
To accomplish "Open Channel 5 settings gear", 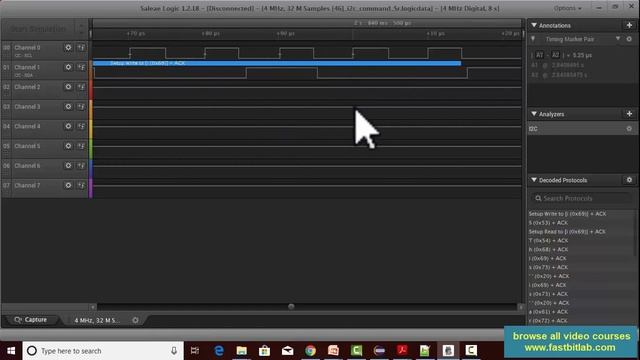I will pos(68,146).
